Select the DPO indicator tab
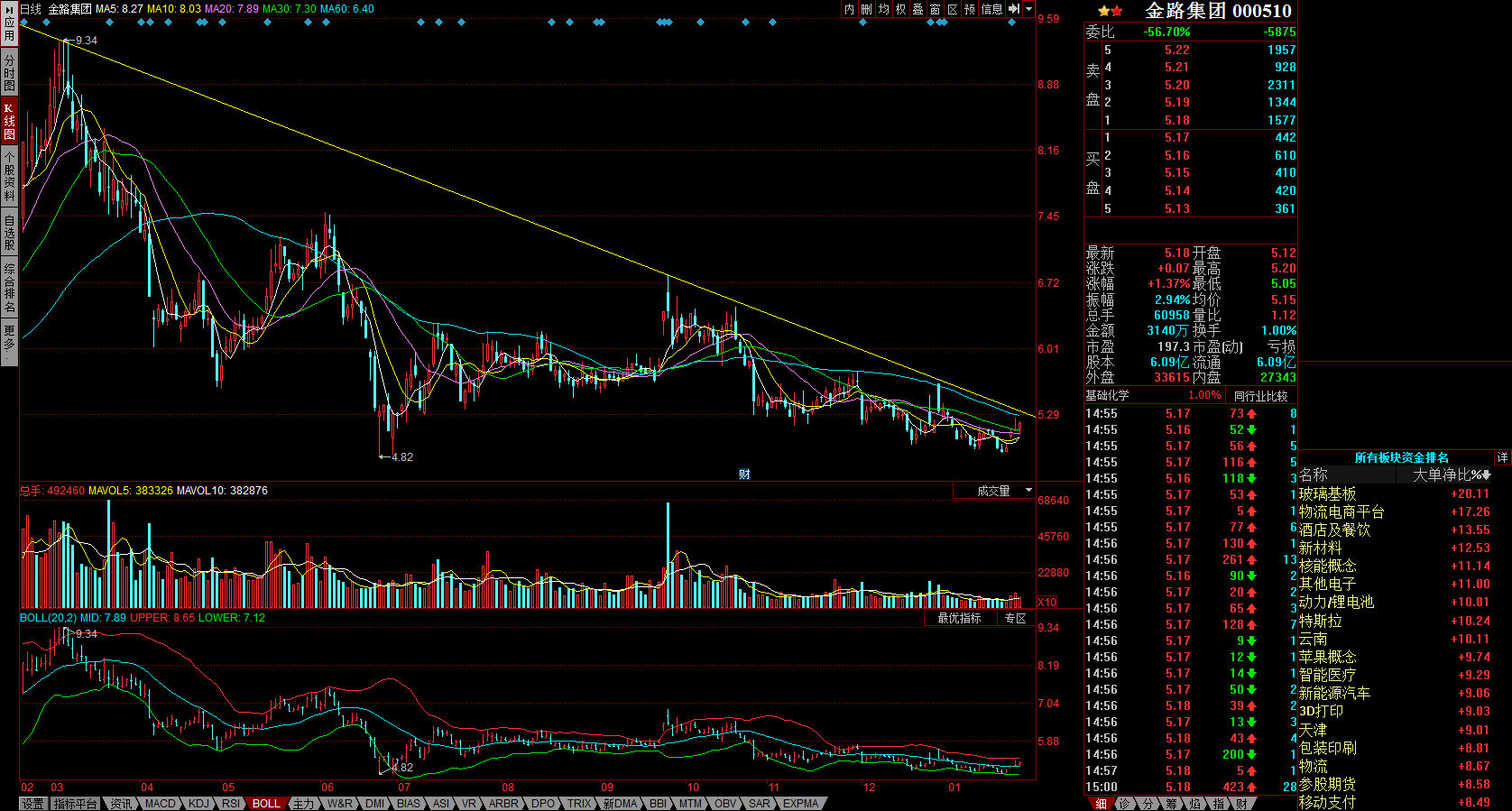This screenshot has width=1512, height=811. point(543,804)
